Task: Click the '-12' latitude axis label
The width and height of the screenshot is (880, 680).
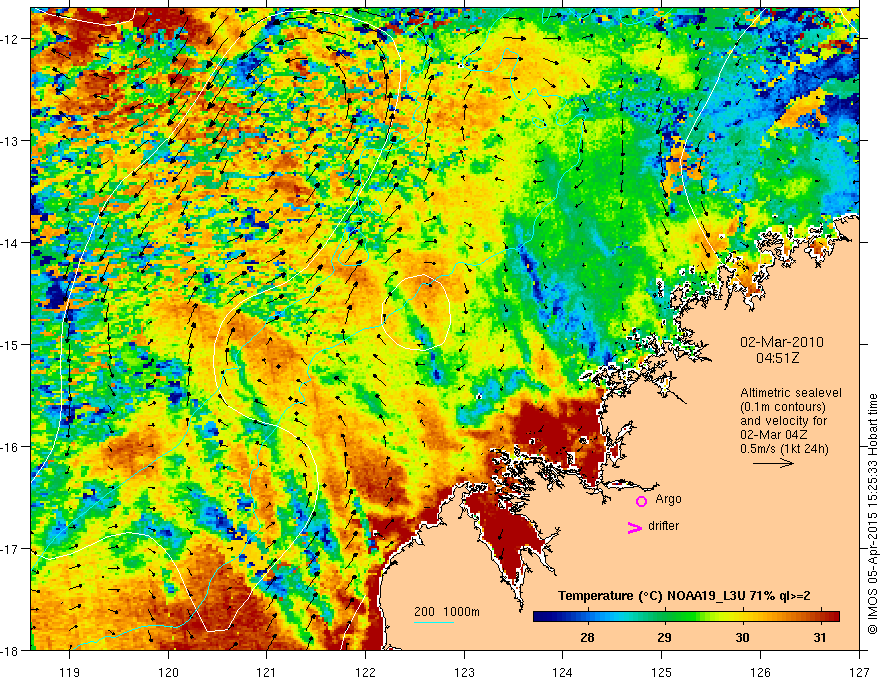Action: click(12, 39)
